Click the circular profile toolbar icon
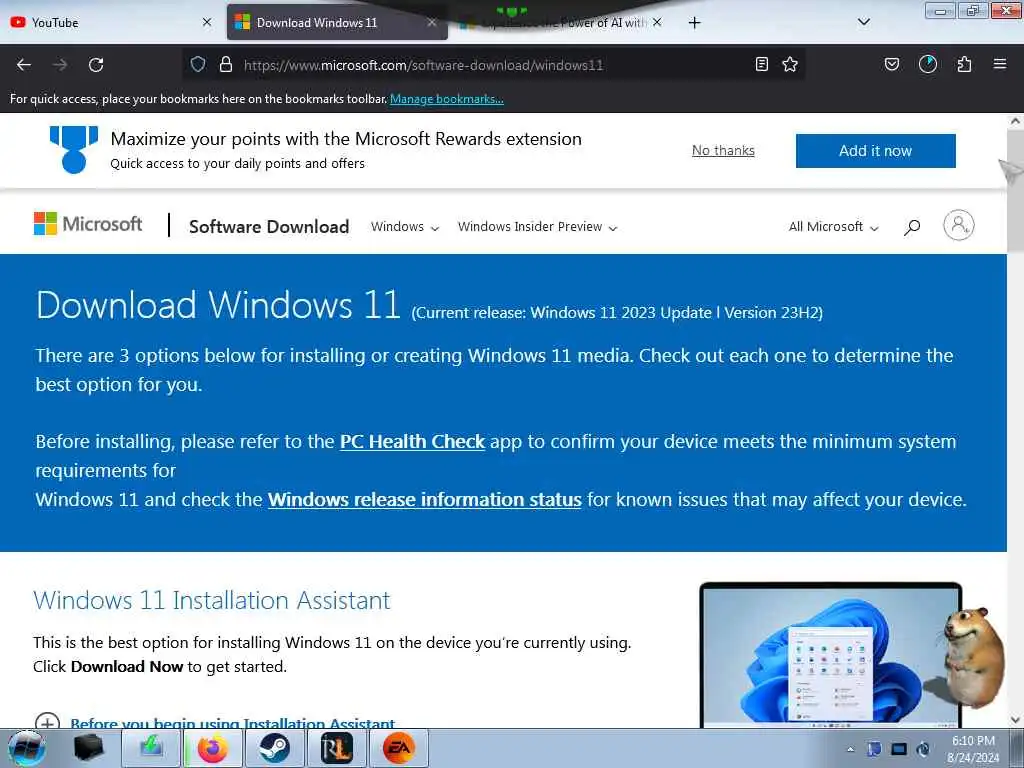The height and width of the screenshot is (768, 1024). pyautogui.click(x=928, y=64)
